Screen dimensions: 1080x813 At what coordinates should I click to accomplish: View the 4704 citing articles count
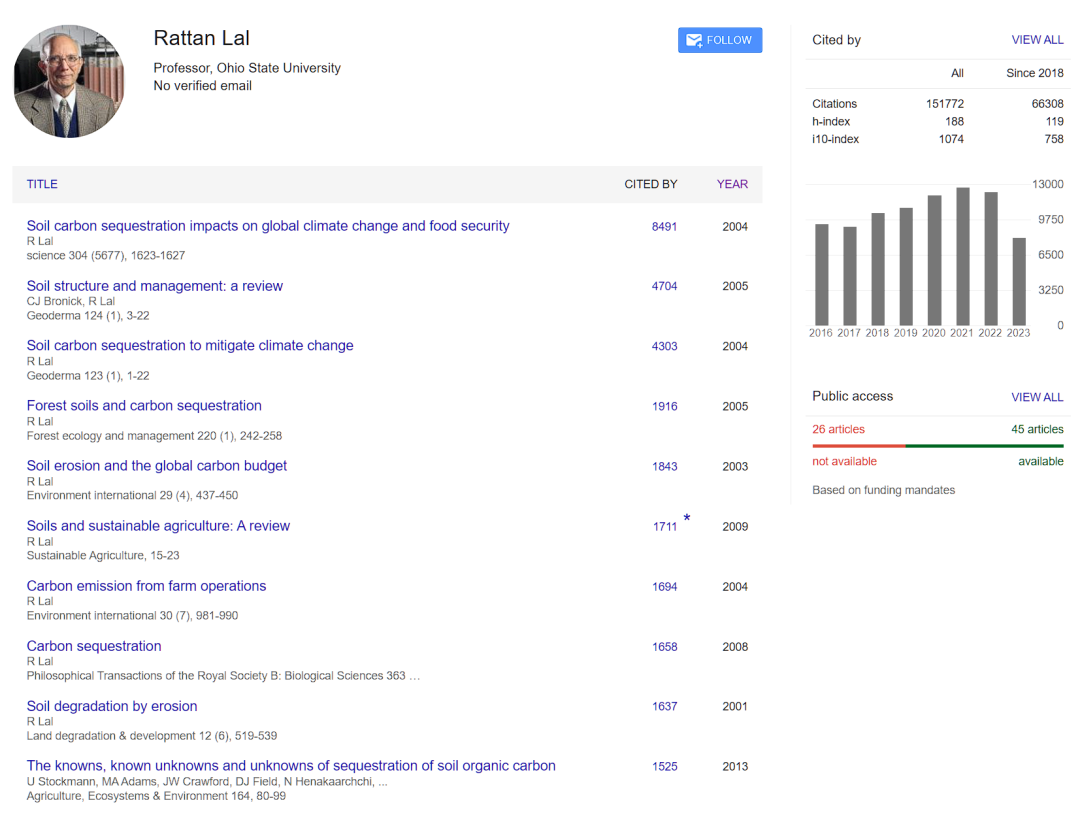[x=664, y=286]
